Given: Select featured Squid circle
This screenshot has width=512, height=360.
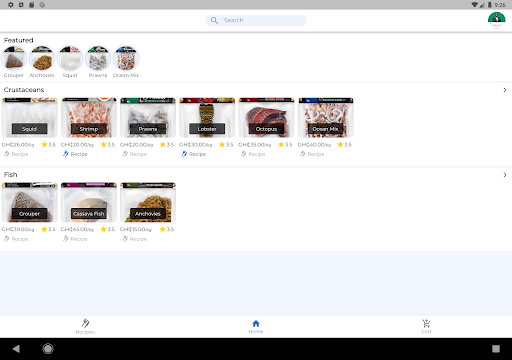Looking at the screenshot, I should (70, 59).
